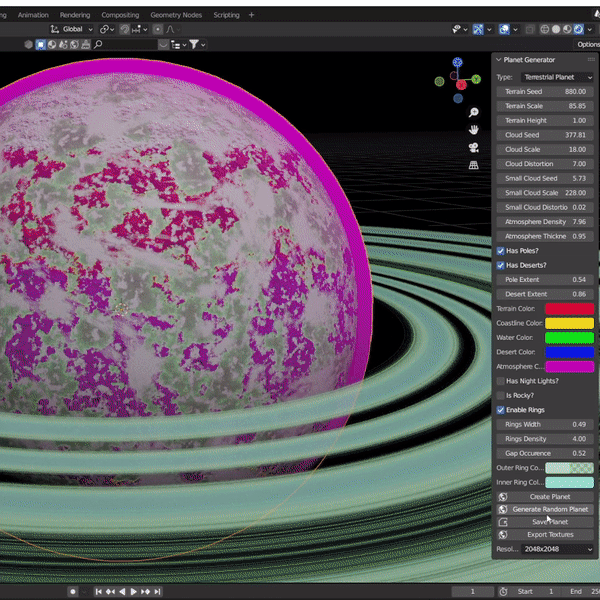The height and width of the screenshot is (600, 600).
Task: Switch perspective/orthographic with the grid icon
Action: point(474,165)
